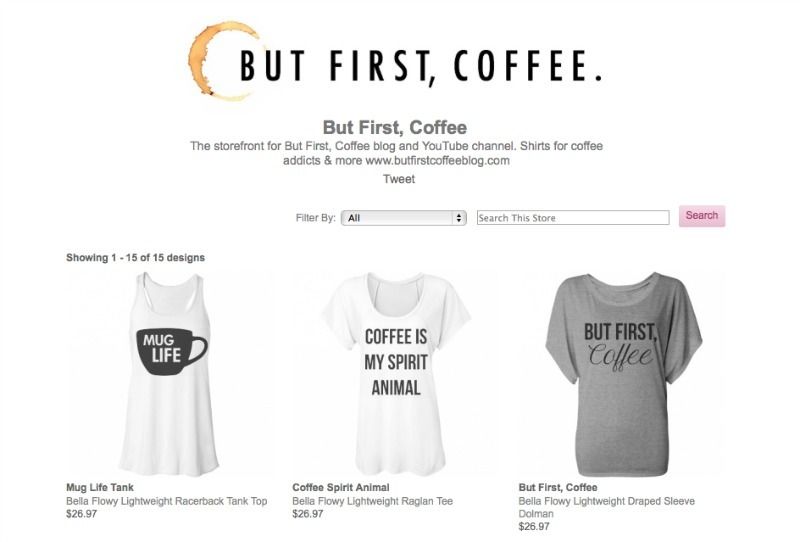Click the Tweet link
800x542 pixels.
point(399,179)
